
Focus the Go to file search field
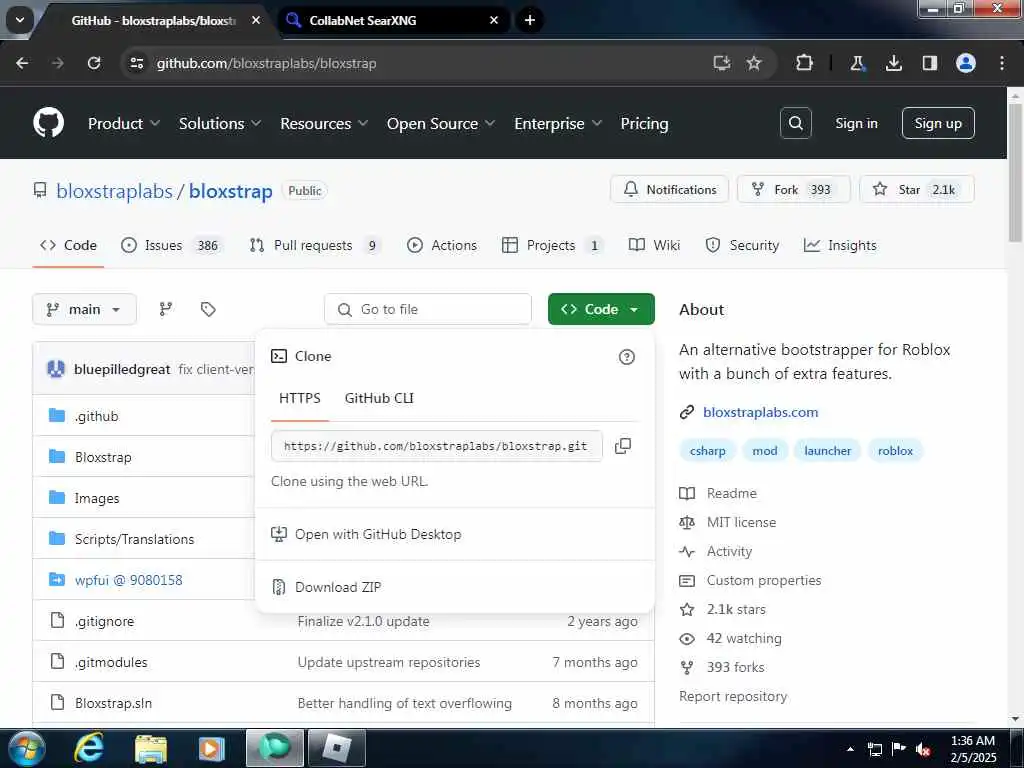tap(428, 309)
